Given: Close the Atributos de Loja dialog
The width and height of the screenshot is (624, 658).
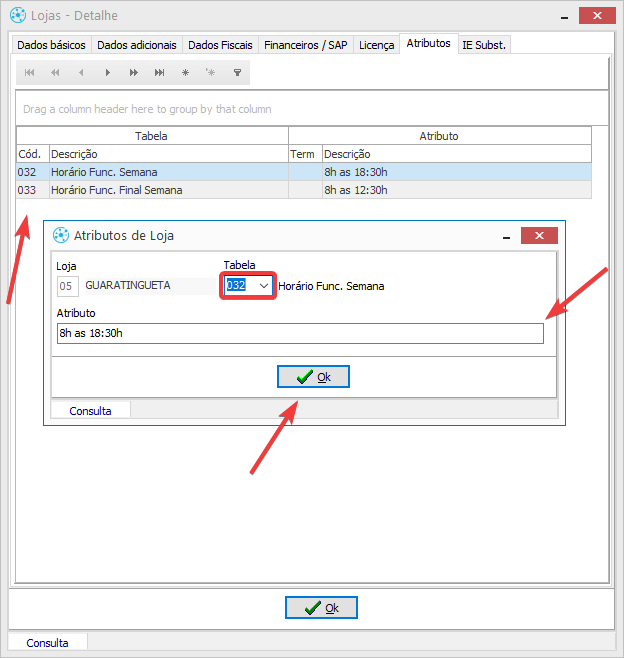Looking at the screenshot, I should pos(539,236).
